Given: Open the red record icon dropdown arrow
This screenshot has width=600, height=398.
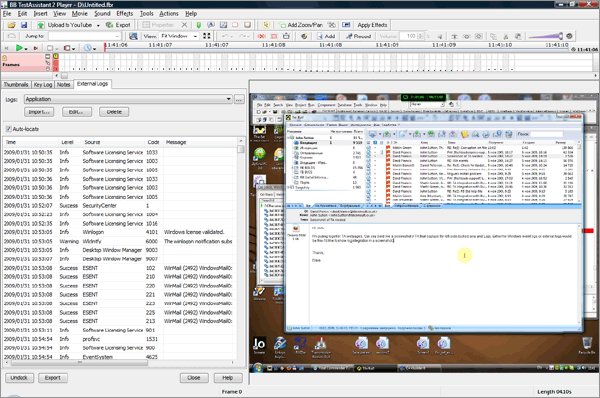Looking at the screenshot, I should click(x=73, y=49).
